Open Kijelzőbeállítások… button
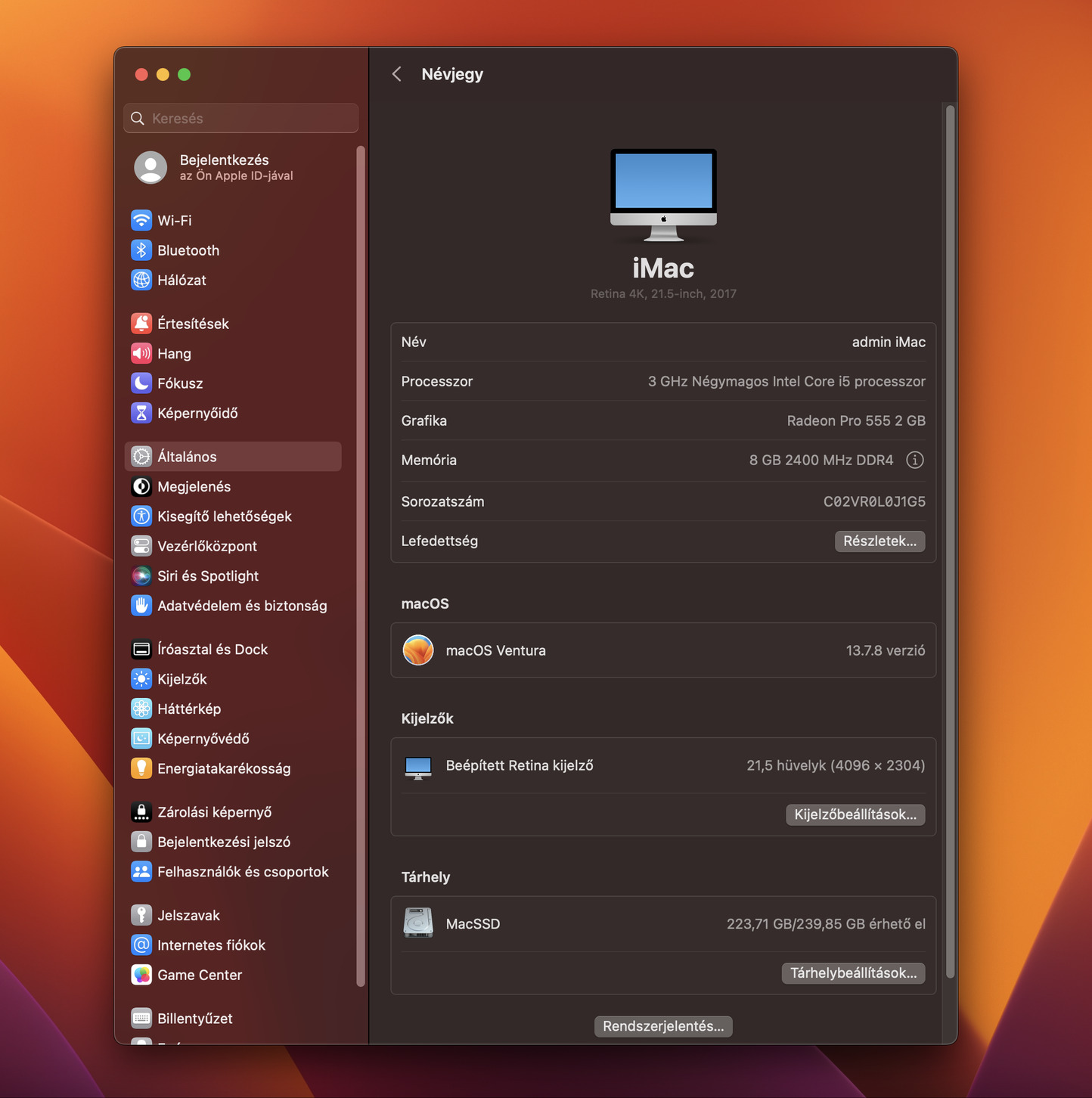 (855, 814)
